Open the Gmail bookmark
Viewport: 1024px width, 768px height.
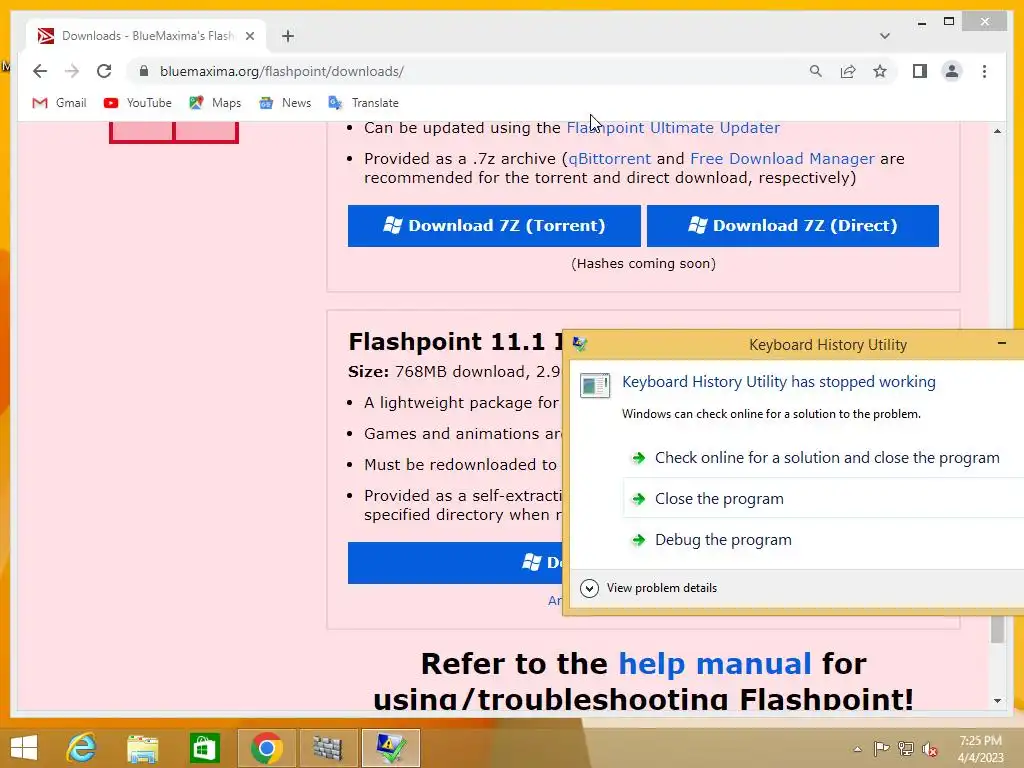point(59,103)
